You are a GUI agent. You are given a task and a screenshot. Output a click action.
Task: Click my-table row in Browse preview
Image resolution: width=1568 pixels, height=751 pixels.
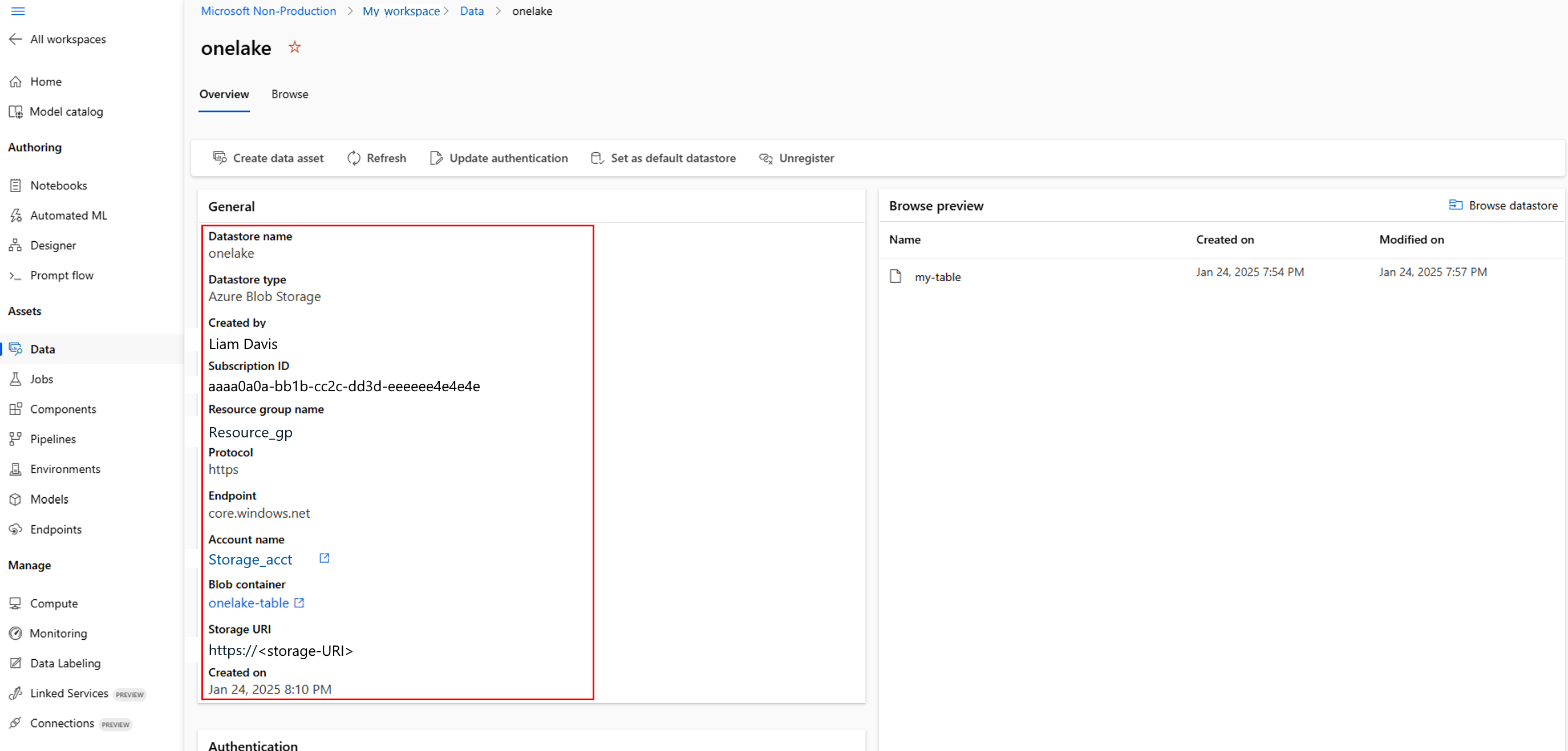click(x=938, y=277)
